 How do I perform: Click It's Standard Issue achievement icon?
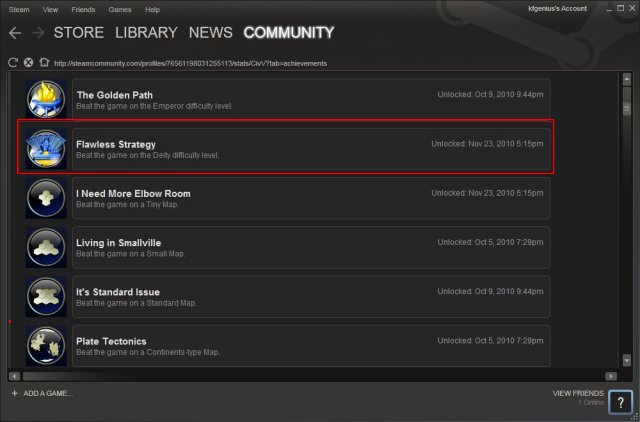tap(46, 297)
